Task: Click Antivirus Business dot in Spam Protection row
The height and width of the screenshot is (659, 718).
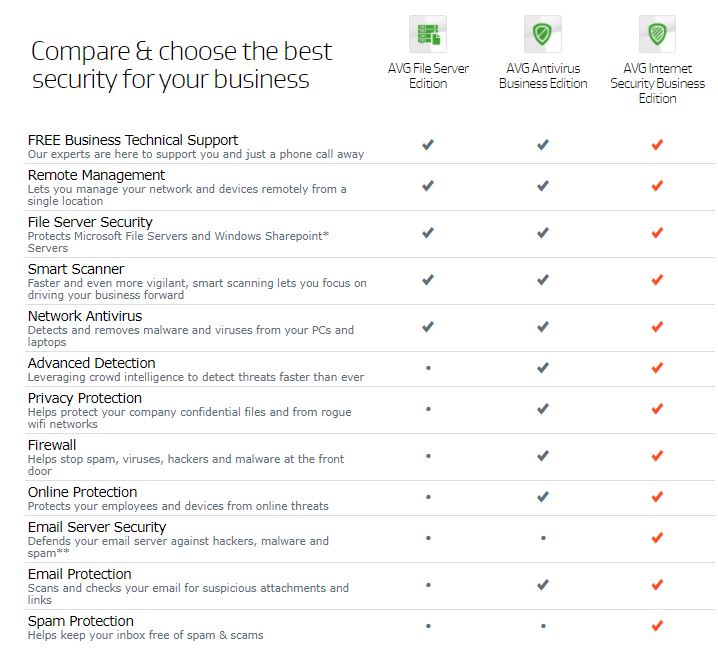Action: (x=543, y=626)
